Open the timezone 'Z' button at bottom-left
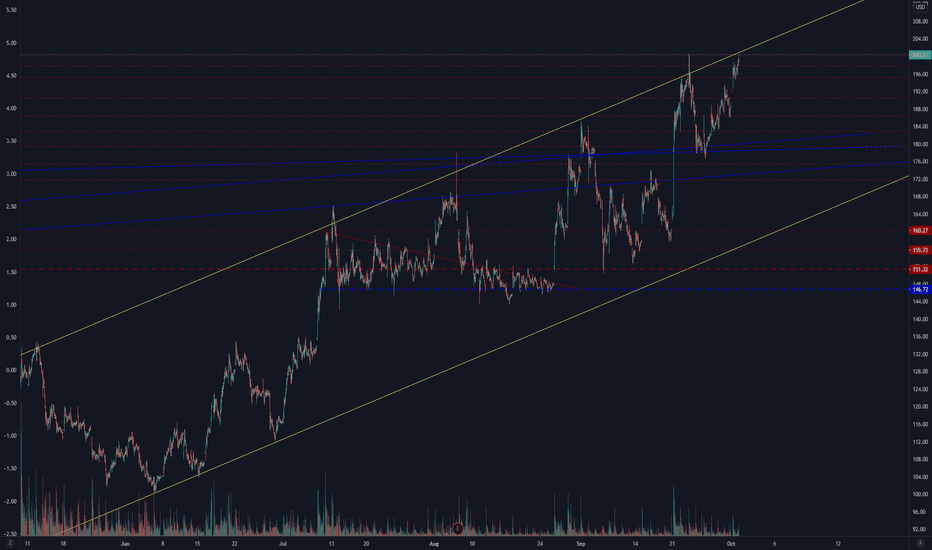Screen dimensions: 932x550 [x=10, y=543]
